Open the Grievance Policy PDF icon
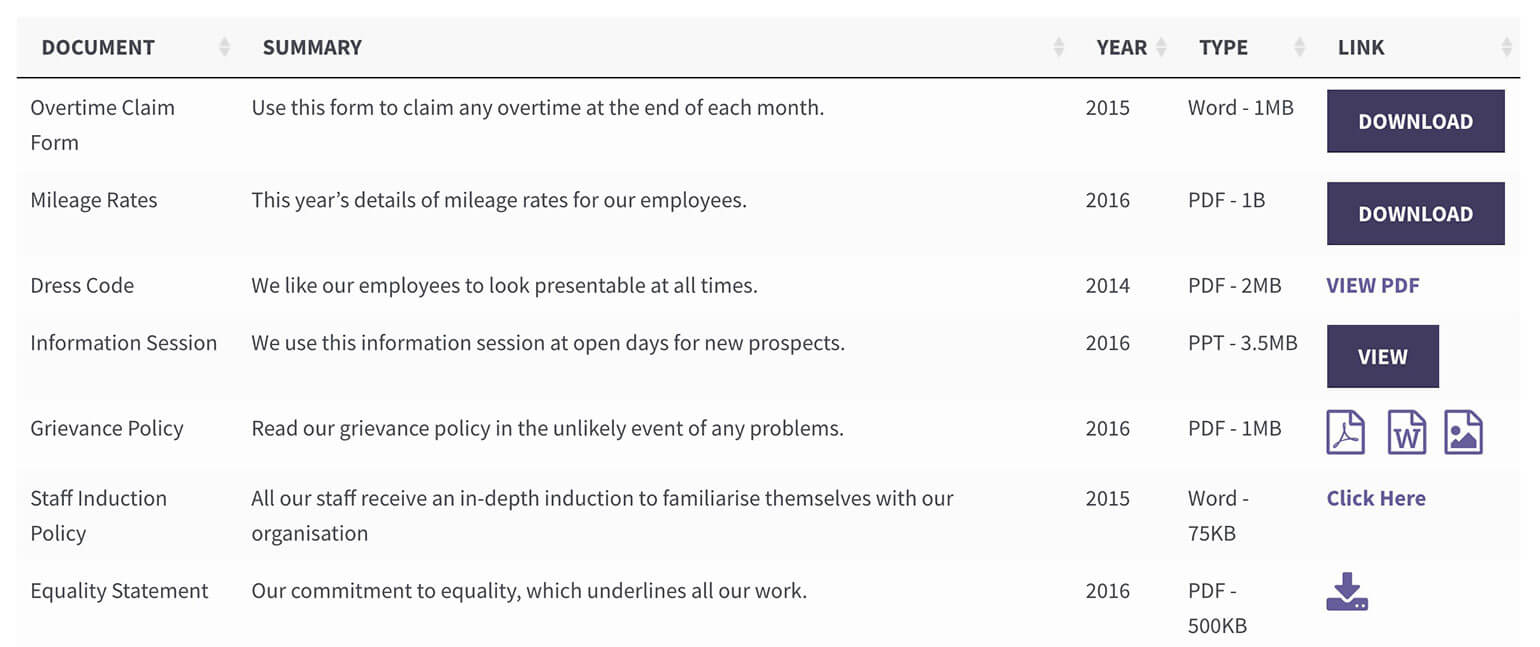1540x647 pixels. click(1345, 431)
